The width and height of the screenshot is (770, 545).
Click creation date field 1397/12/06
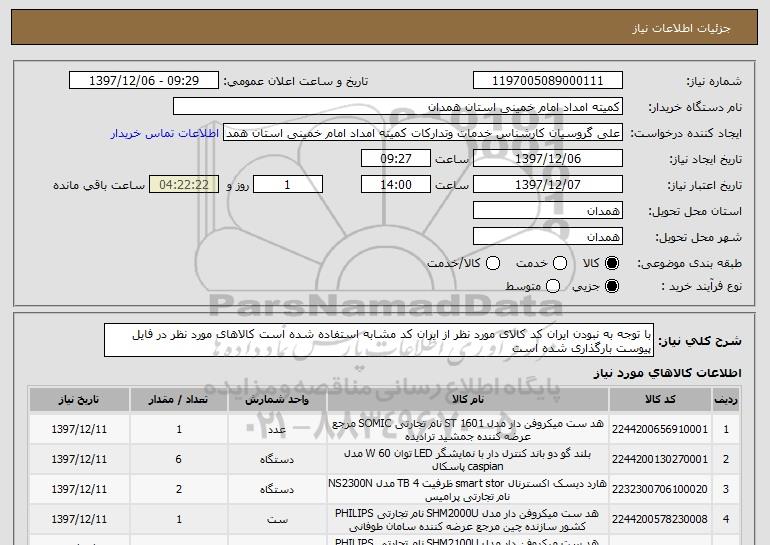point(548,159)
